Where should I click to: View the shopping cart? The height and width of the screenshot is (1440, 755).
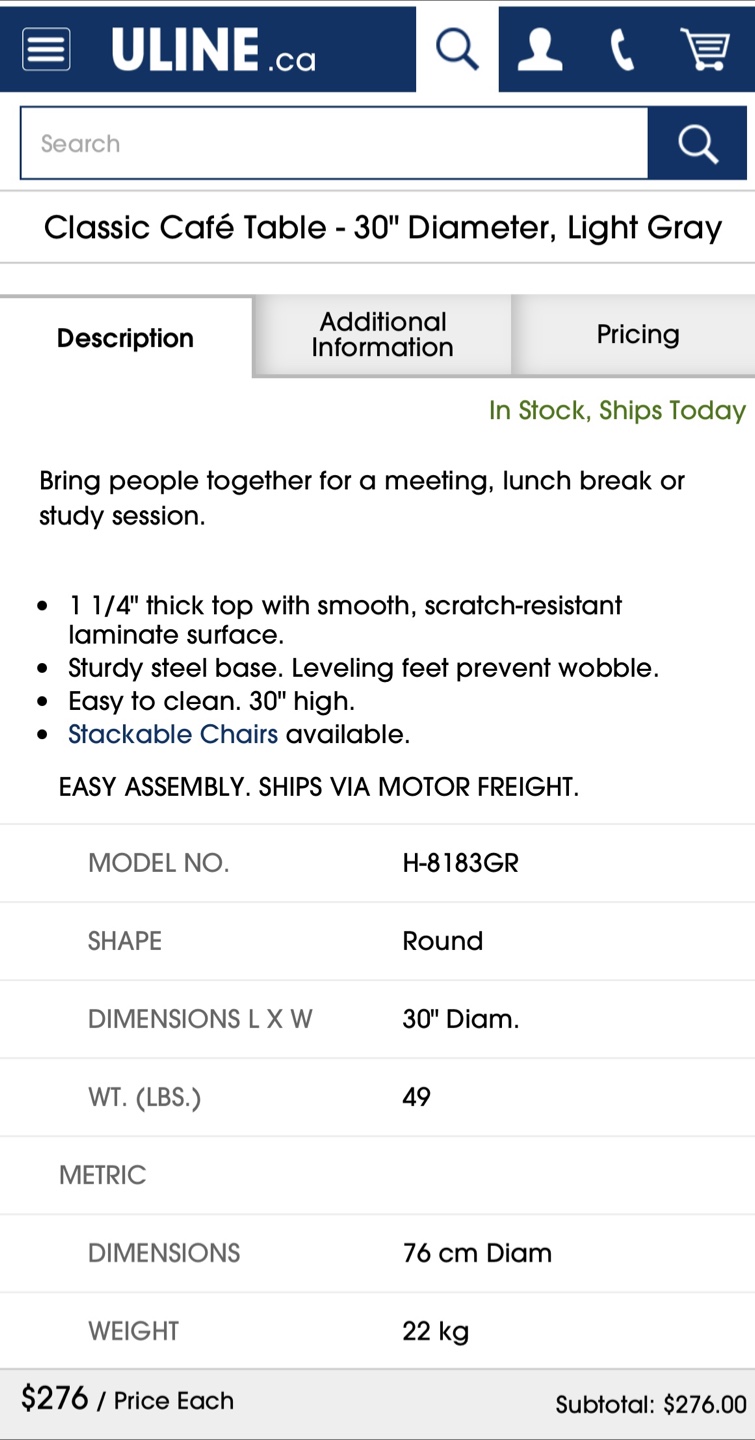pos(704,49)
